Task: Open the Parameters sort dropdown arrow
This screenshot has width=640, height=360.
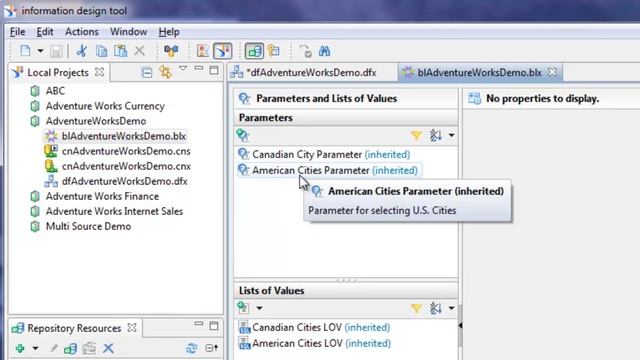Action: 451,135
